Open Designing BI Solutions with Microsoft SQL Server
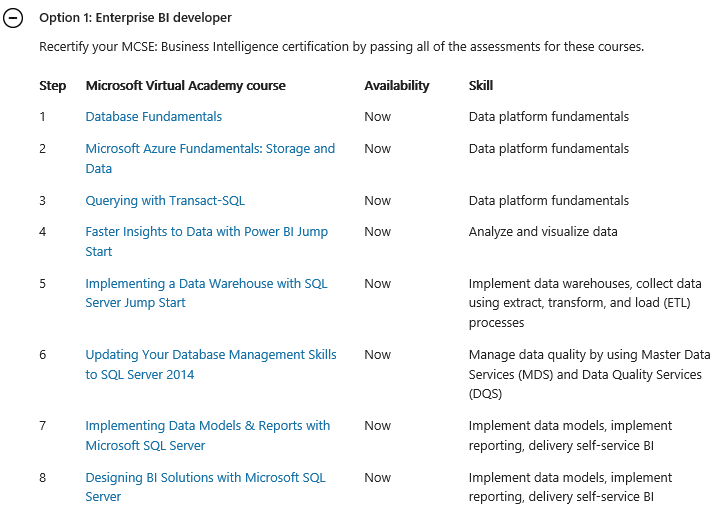 point(206,487)
